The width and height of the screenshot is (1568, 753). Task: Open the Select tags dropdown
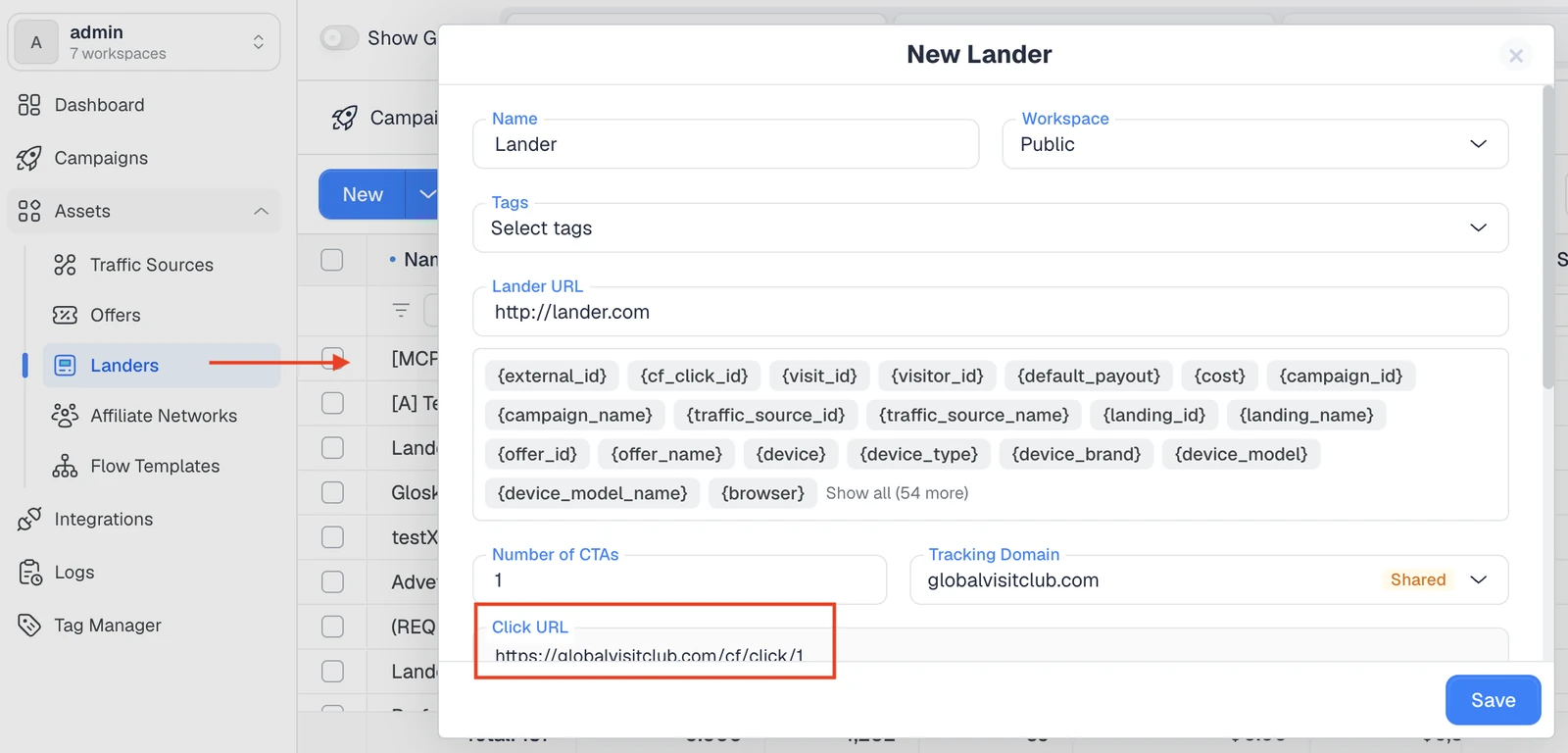click(x=990, y=227)
